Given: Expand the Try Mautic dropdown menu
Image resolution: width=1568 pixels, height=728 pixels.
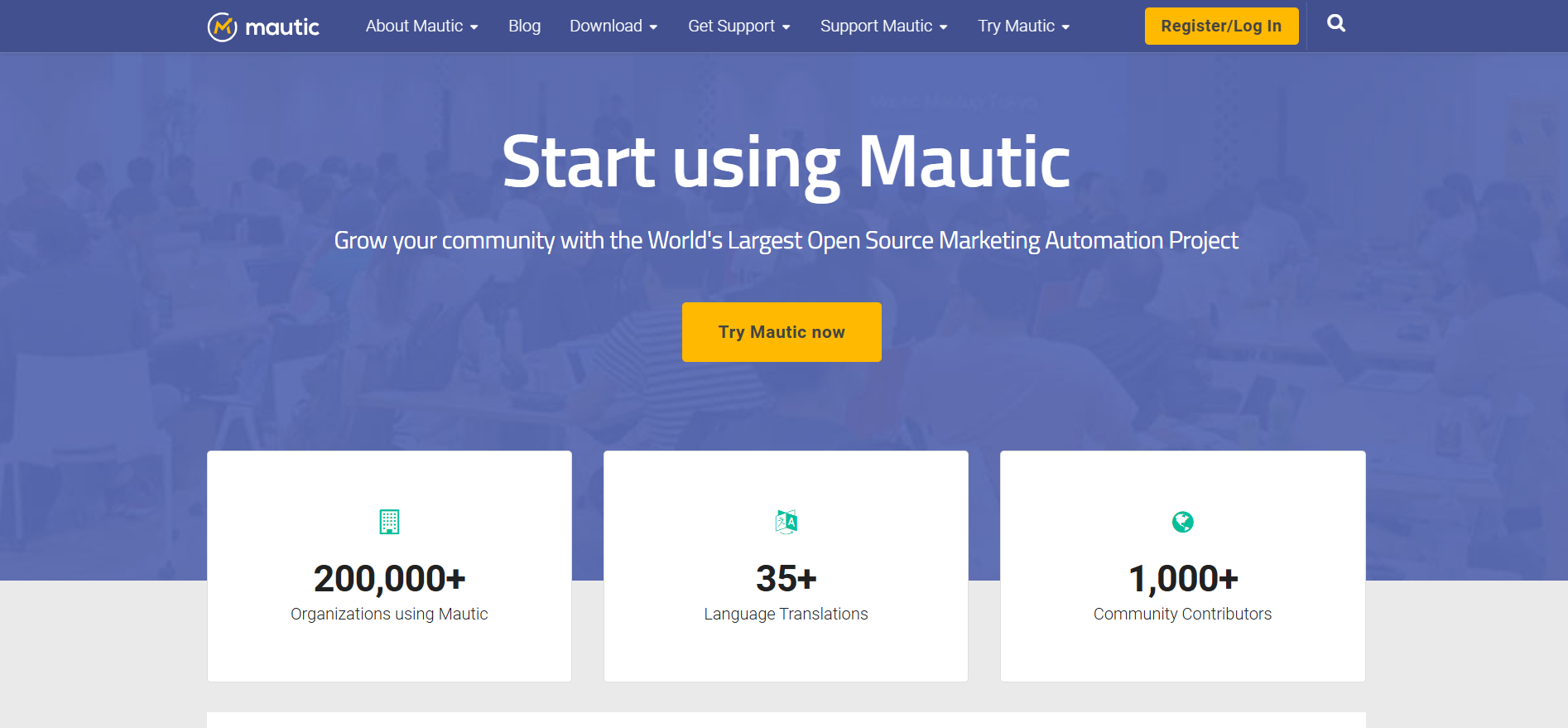Looking at the screenshot, I should (x=1024, y=27).
